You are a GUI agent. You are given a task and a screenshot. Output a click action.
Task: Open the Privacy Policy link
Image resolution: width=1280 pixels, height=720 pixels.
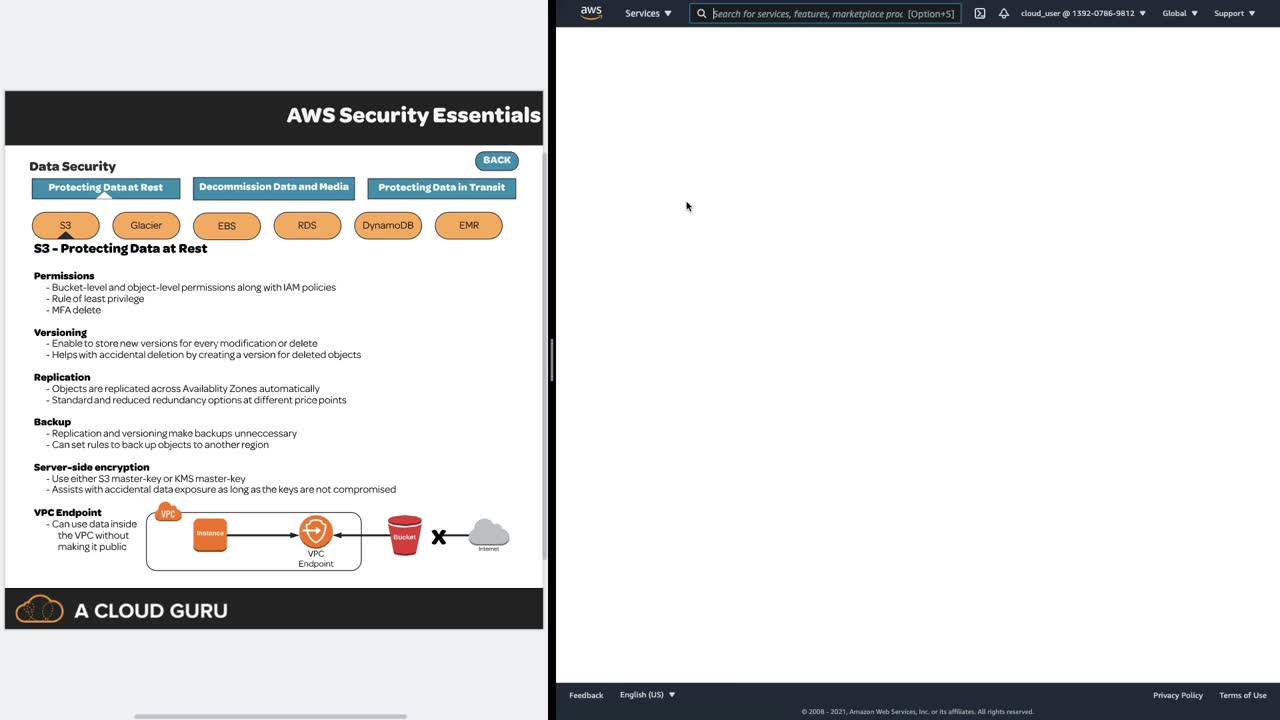pyautogui.click(x=1178, y=695)
